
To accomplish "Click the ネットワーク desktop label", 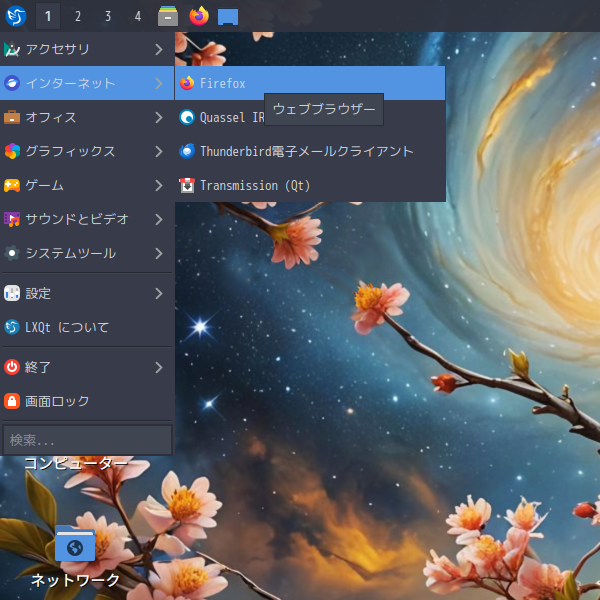I will 75,580.
